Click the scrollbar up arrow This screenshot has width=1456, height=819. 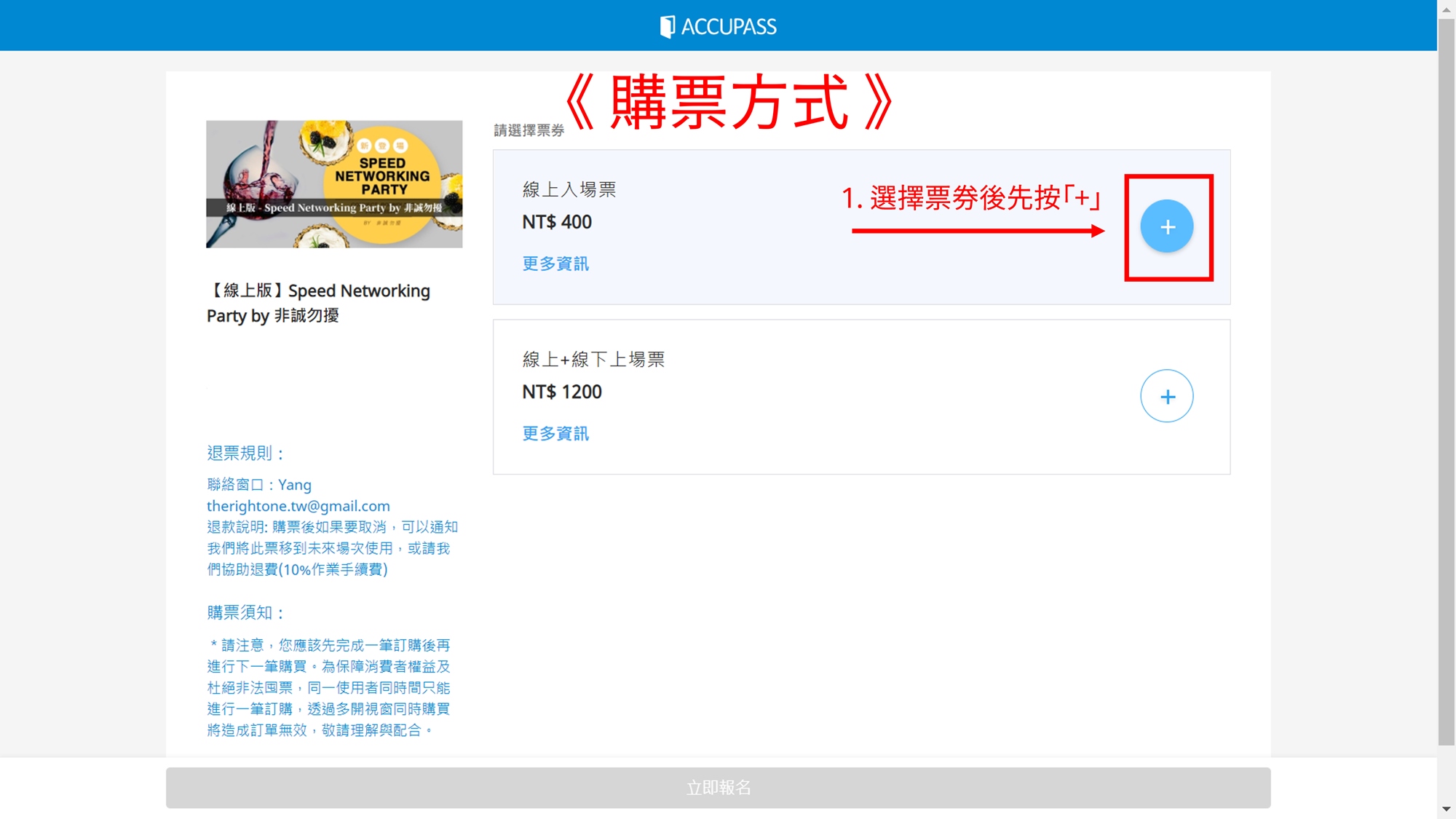coord(1446,9)
